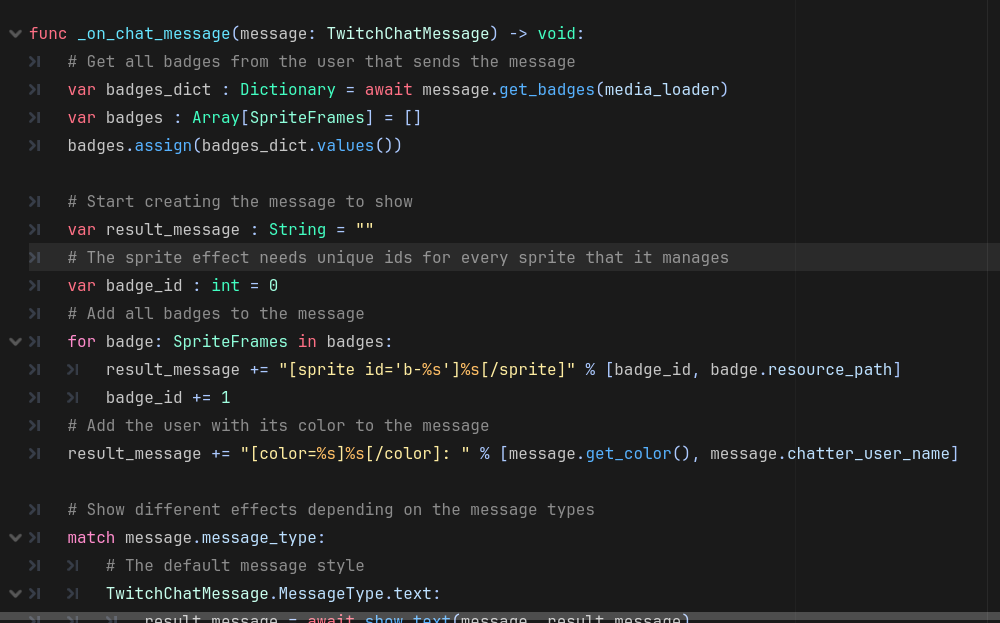This screenshot has width=1000, height=623.
Task: Click the media_loader argument
Action: (x=662, y=90)
